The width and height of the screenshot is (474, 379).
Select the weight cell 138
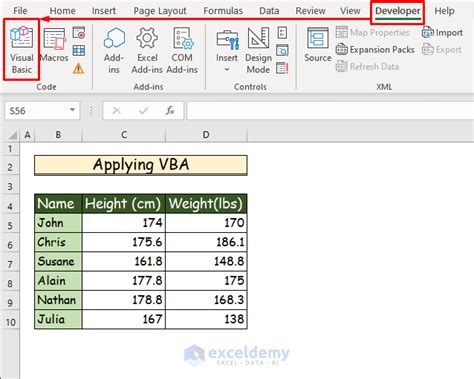[206, 319]
